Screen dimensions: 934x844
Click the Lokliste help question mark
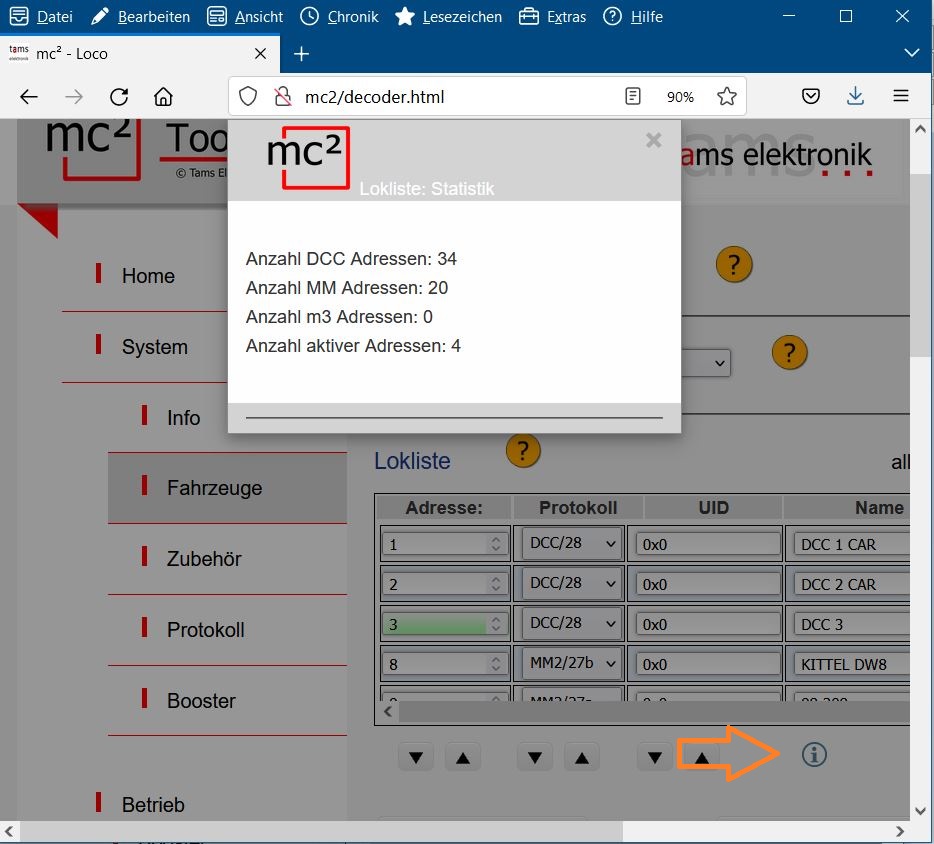coord(522,451)
